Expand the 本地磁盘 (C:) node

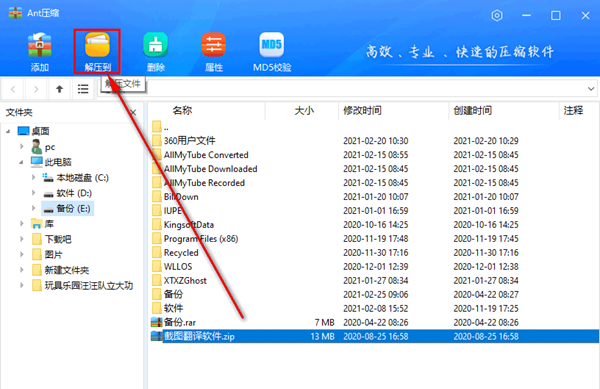click(33, 177)
